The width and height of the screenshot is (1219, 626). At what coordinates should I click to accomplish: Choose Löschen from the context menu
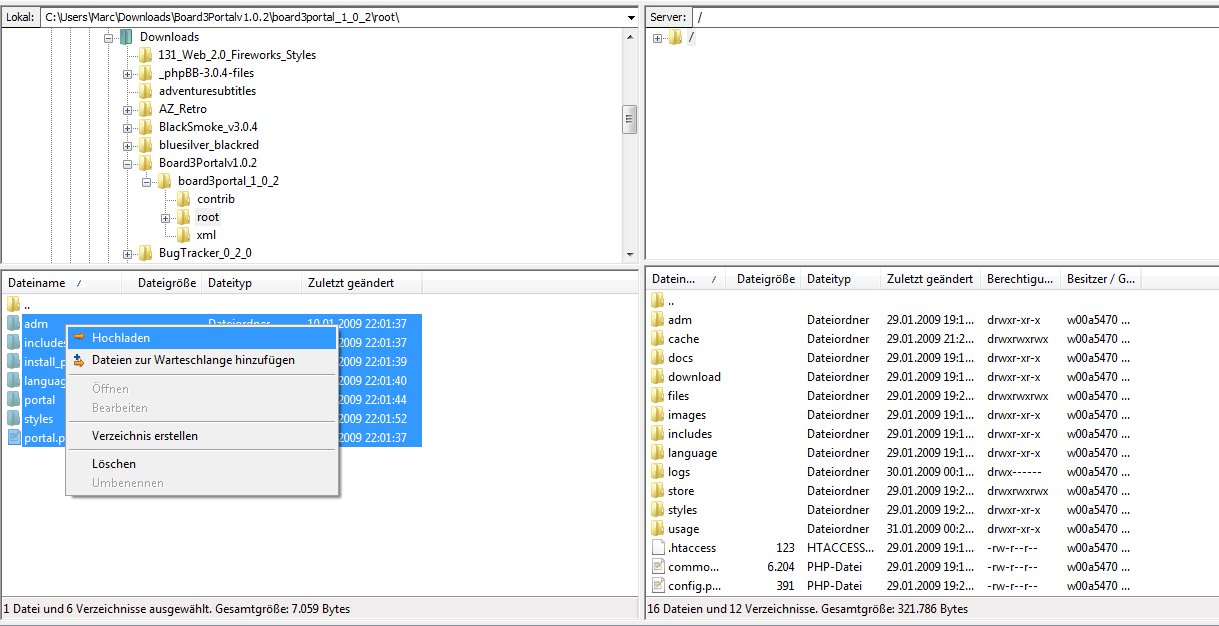[x=113, y=464]
